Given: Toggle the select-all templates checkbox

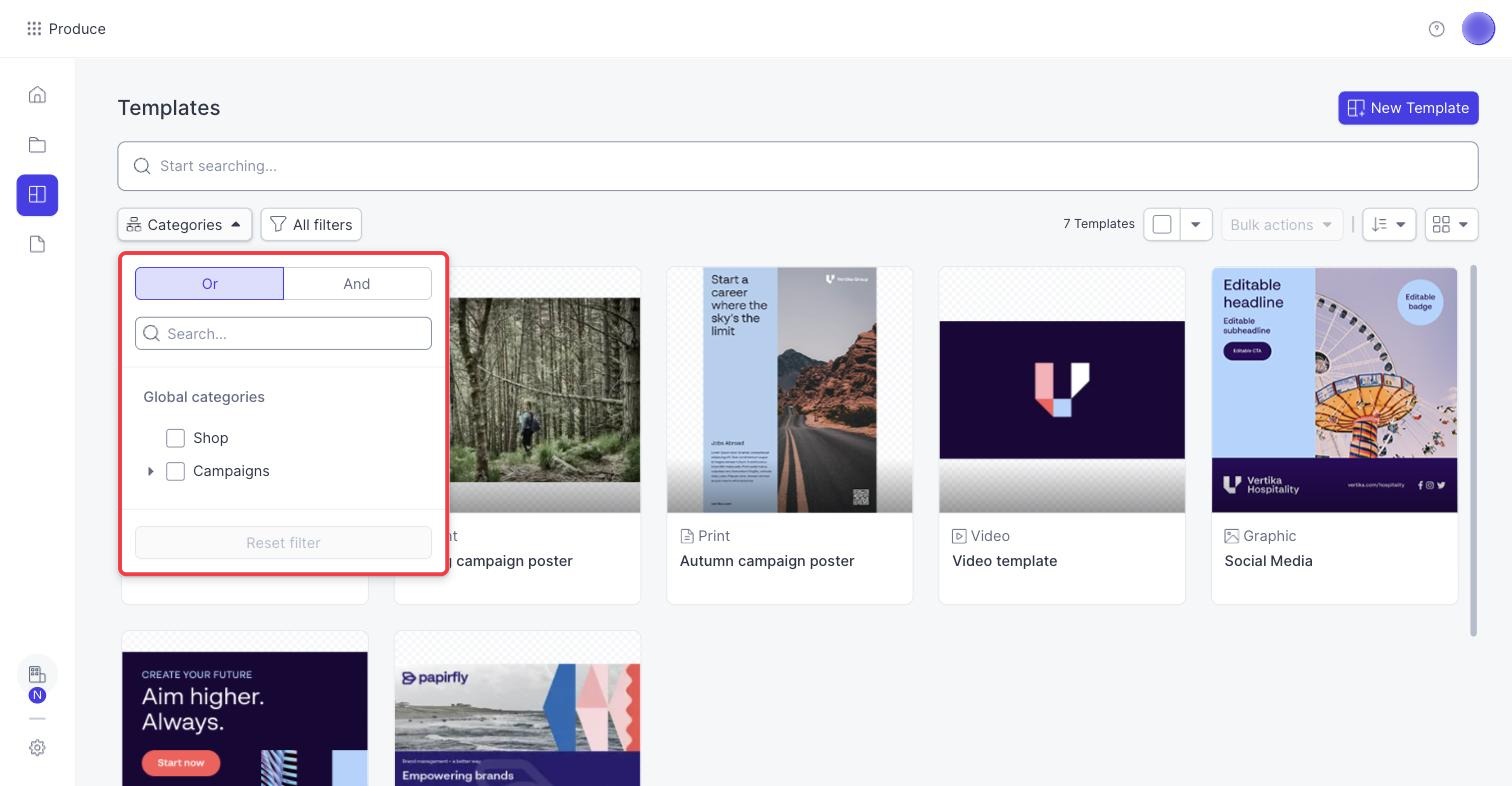Looking at the screenshot, I should [1162, 225].
